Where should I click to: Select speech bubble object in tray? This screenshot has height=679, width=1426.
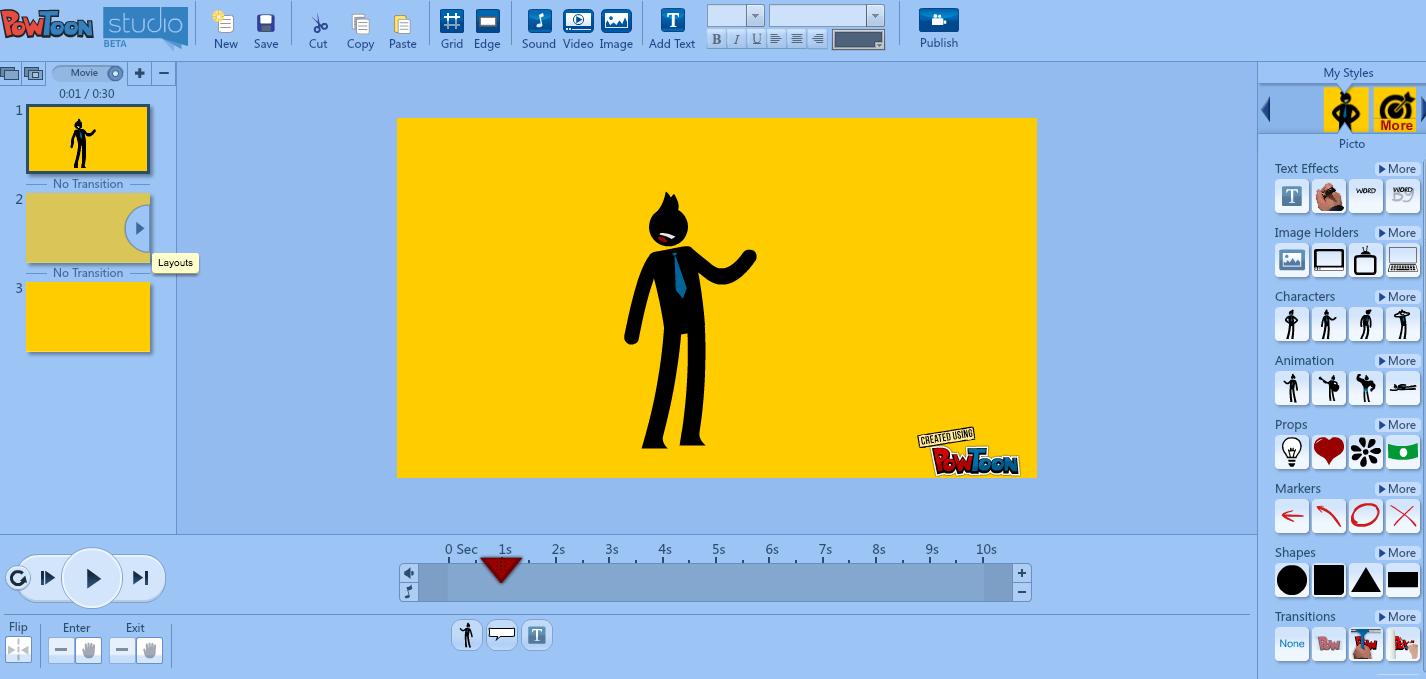(502, 634)
